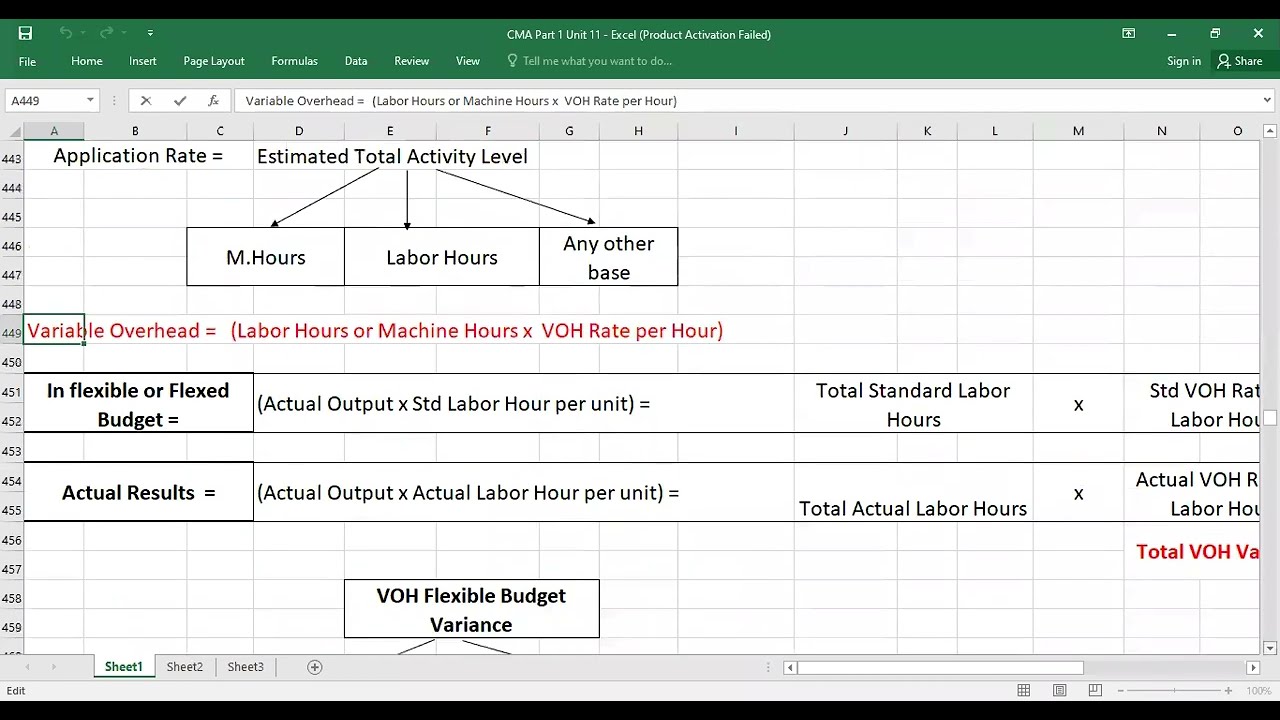Open the File menu
Viewport: 1280px width, 720px height.
[27, 61]
